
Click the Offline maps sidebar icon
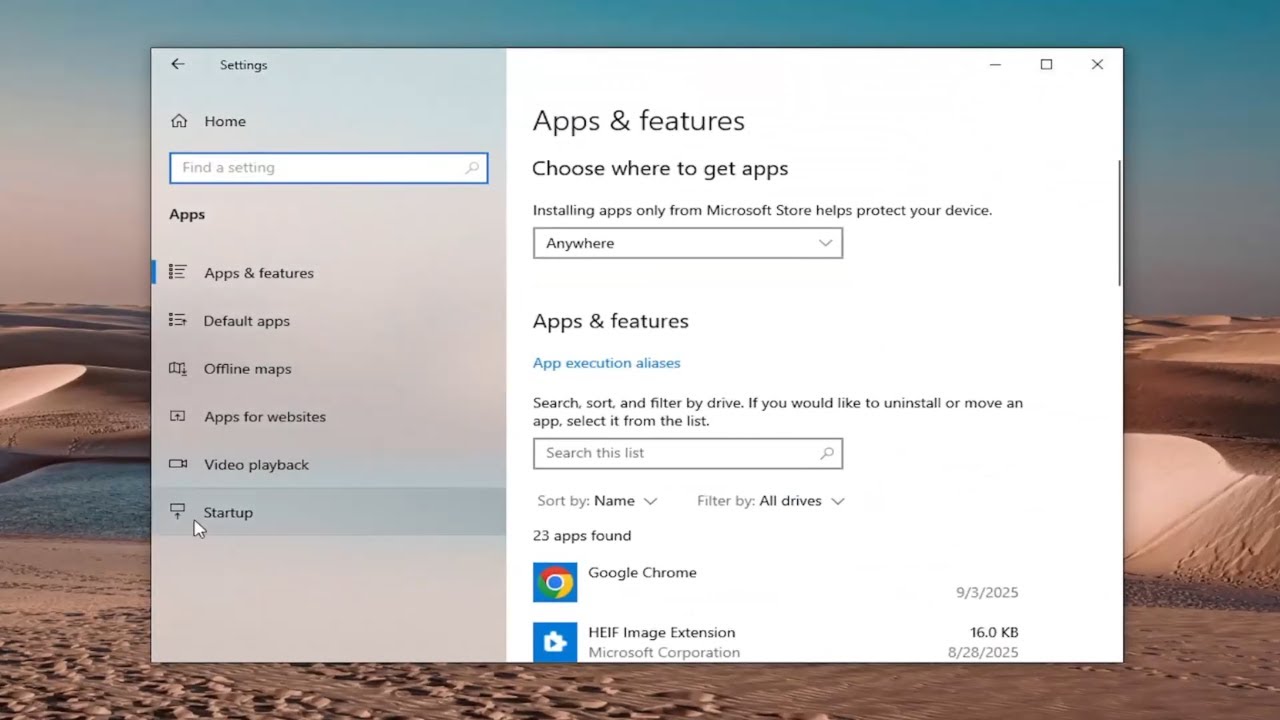coord(178,368)
